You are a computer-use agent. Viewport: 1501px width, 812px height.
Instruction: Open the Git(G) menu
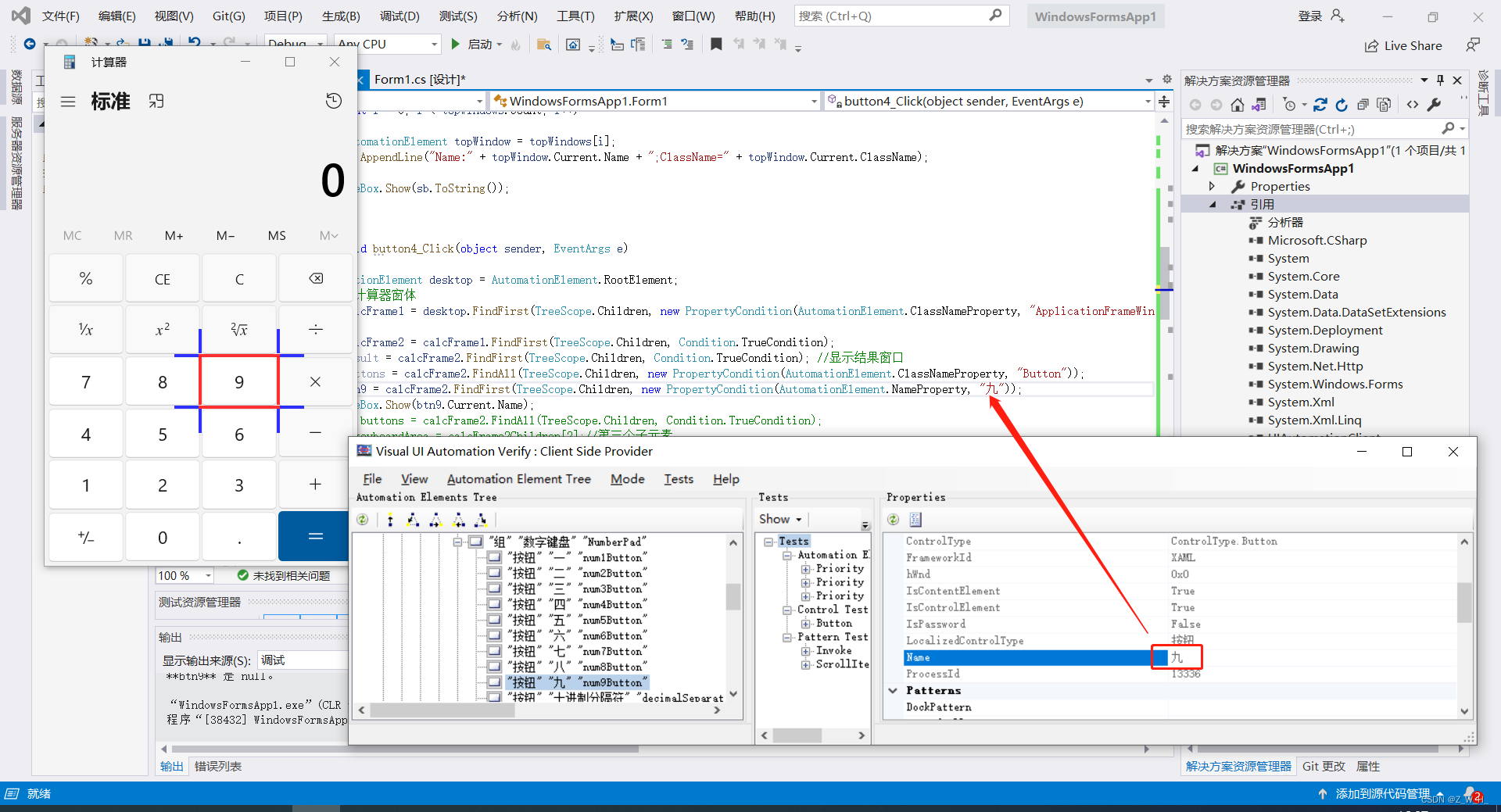coord(228,16)
